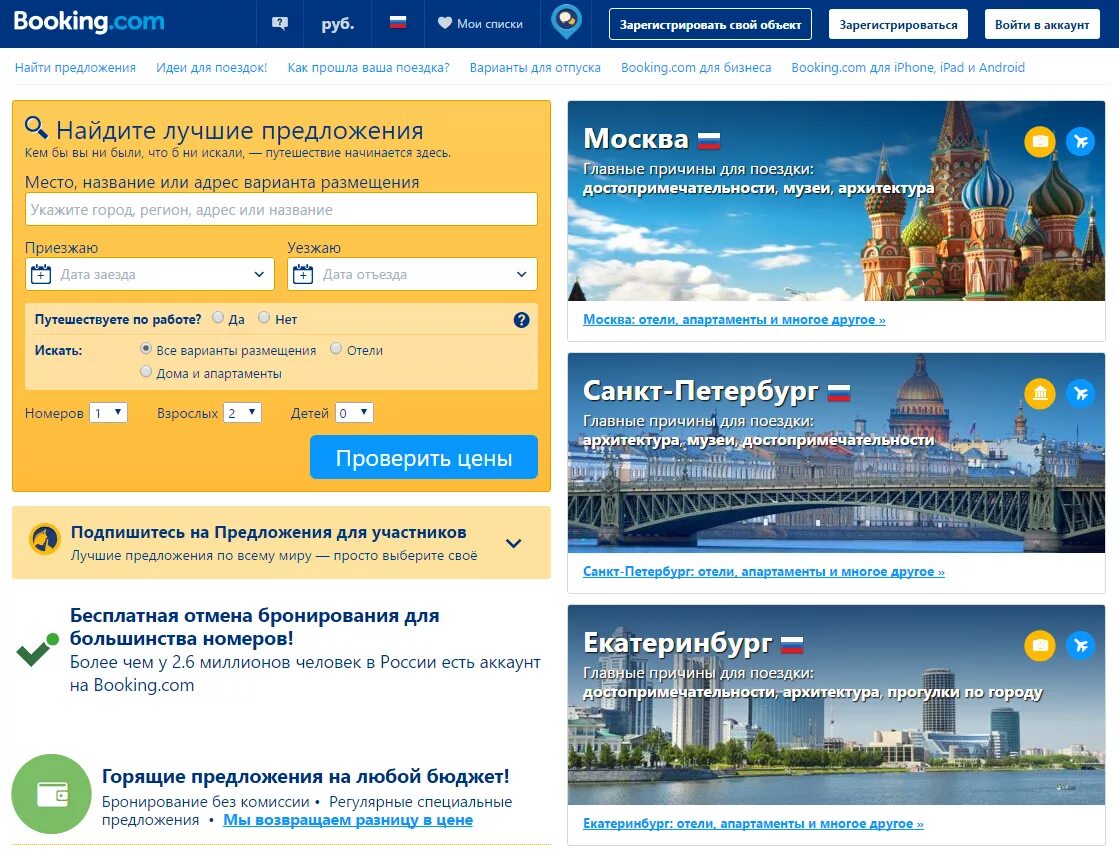Click the flag beside Санкт-Петербург title
The width and height of the screenshot is (1119, 850).
tap(839, 393)
